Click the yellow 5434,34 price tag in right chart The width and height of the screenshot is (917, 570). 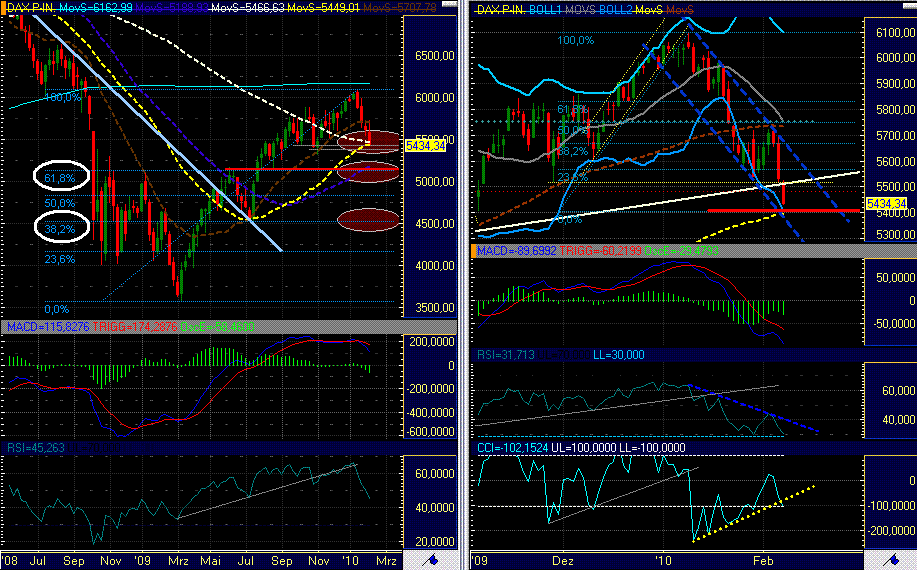pos(887,203)
